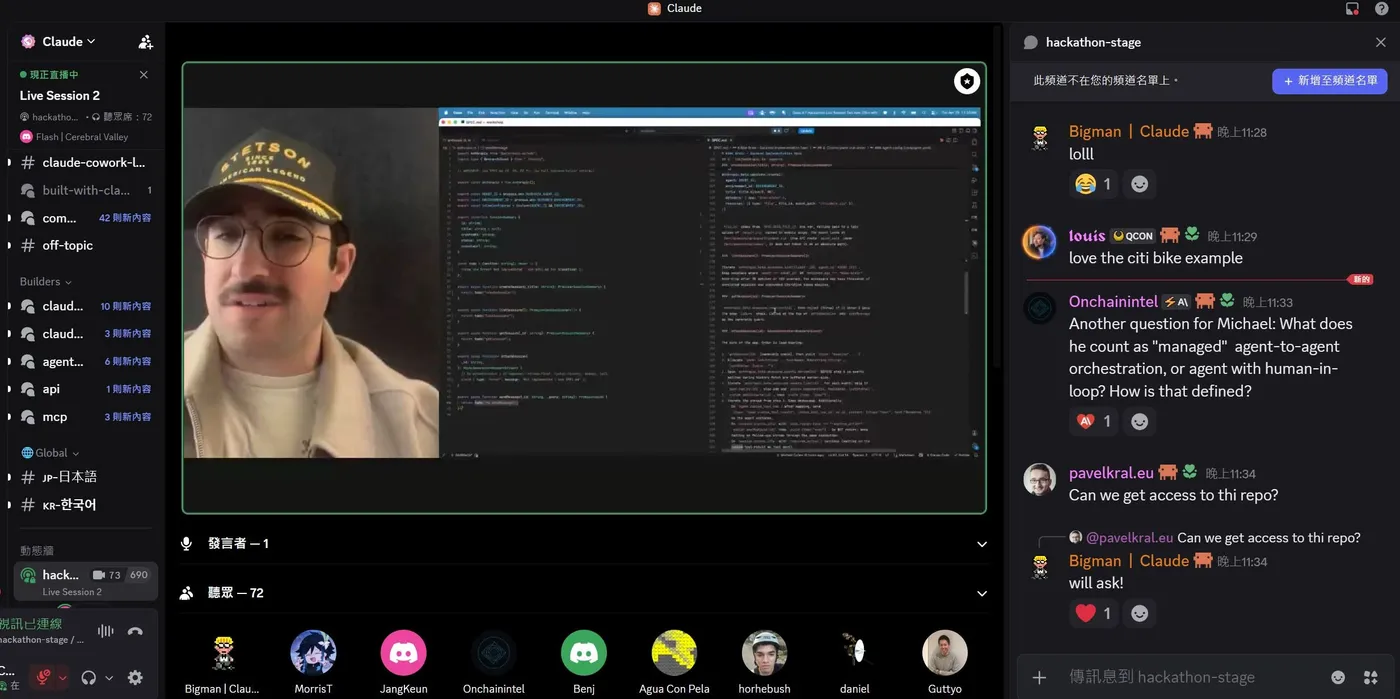The width and height of the screenshot is (1400, 699).
Task: Focus the live speaker video stream
Action: (584, 288)
